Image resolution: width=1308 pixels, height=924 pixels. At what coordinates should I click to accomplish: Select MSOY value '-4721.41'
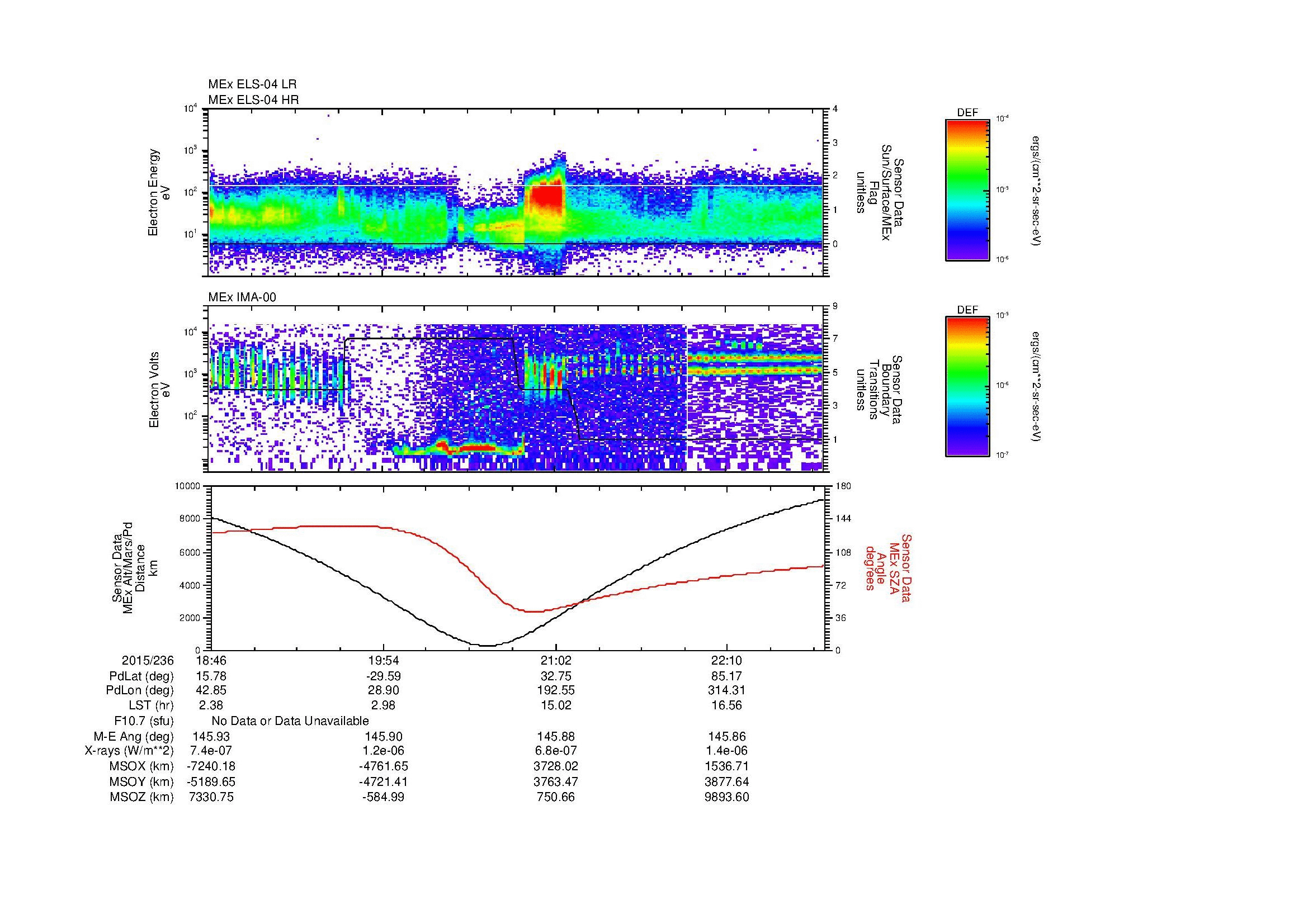coord(384,781)
